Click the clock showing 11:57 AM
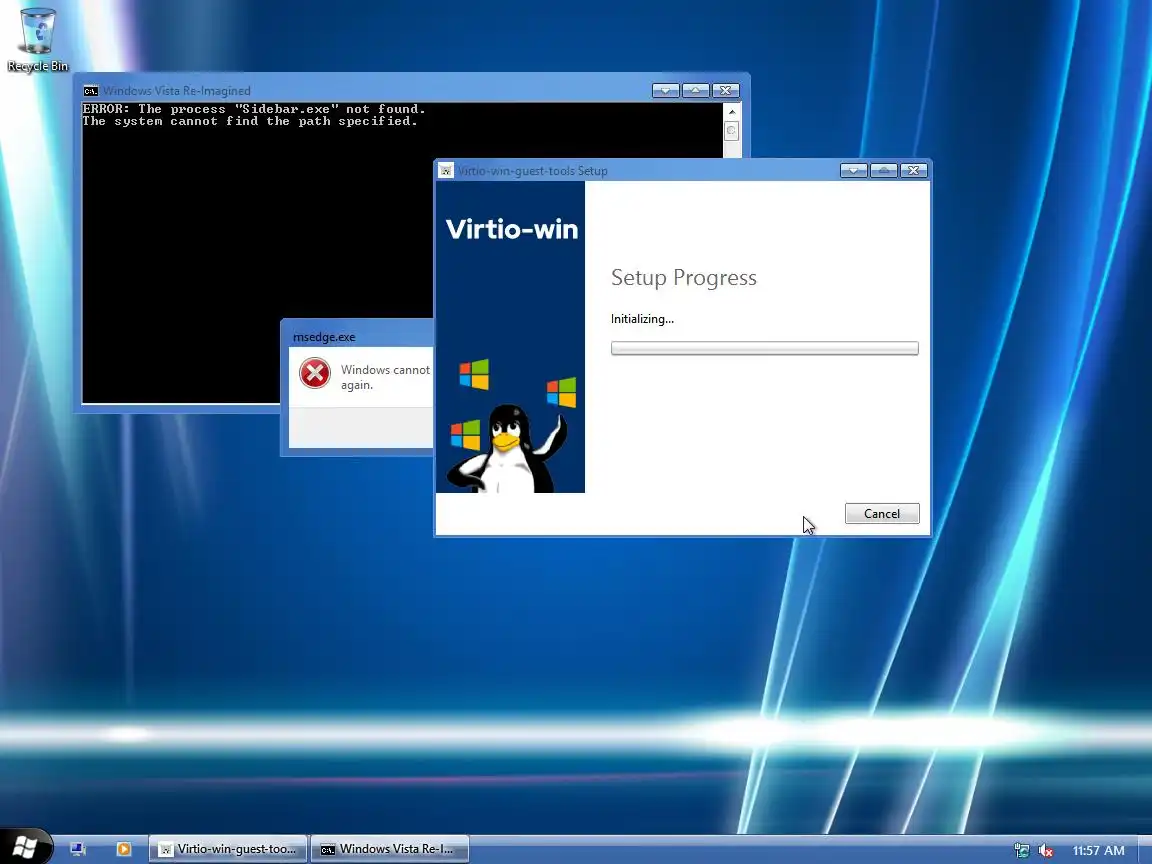This screenshot has width=1152, height=864. tap(1098, 851)
